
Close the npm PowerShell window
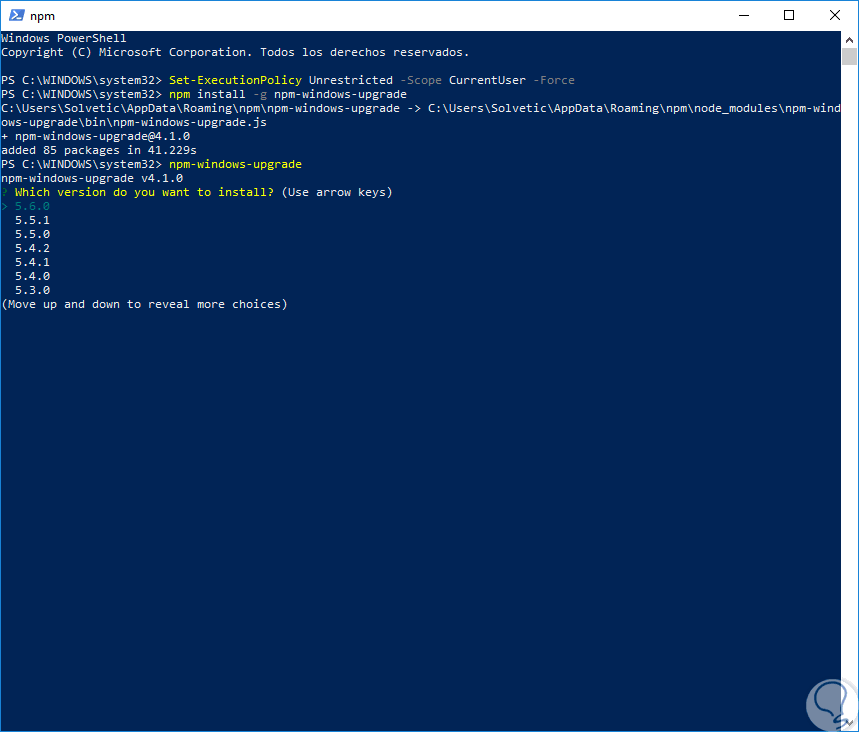pyautogui.click(x=834, y=15)
